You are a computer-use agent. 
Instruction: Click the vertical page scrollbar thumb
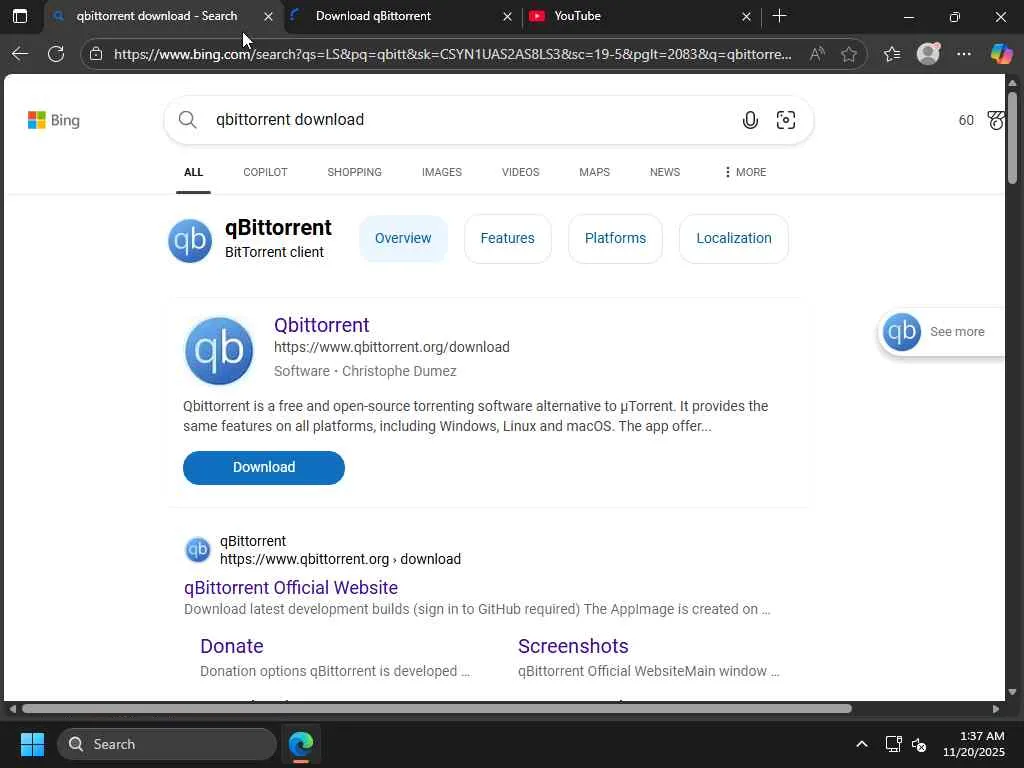pyautogui.click(x=1012, y=137)
